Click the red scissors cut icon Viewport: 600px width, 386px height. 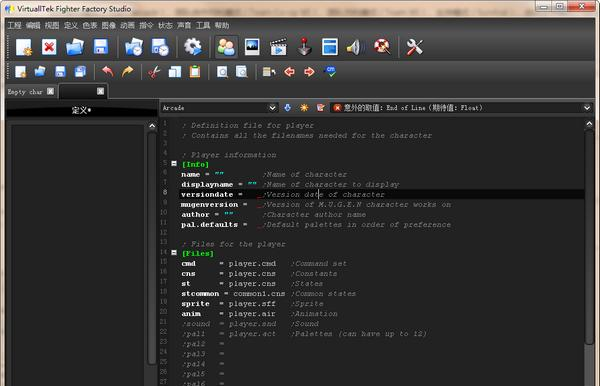154,72
